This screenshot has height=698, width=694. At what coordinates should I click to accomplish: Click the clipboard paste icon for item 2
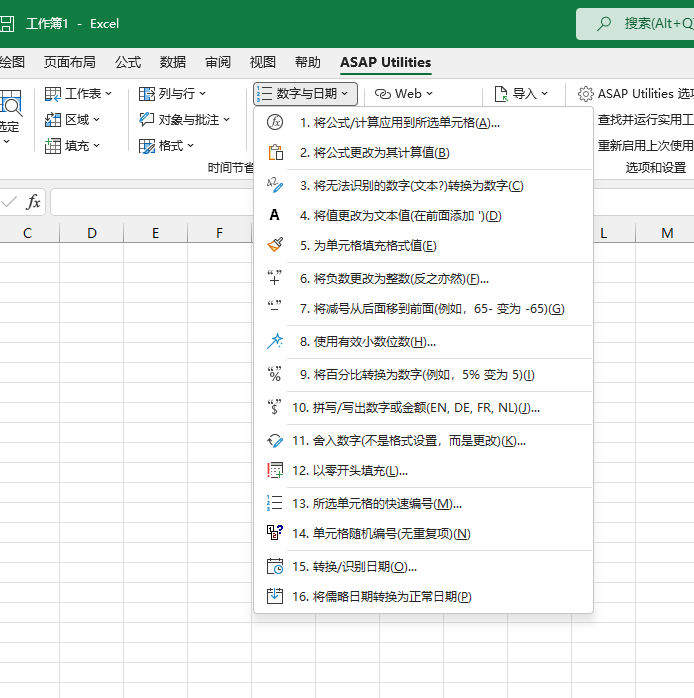[275, 152]
